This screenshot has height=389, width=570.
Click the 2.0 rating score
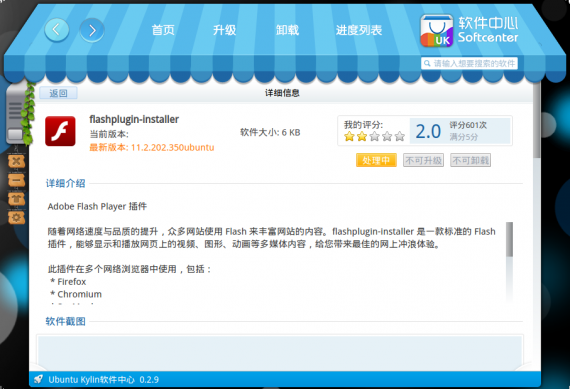(428, 131)
